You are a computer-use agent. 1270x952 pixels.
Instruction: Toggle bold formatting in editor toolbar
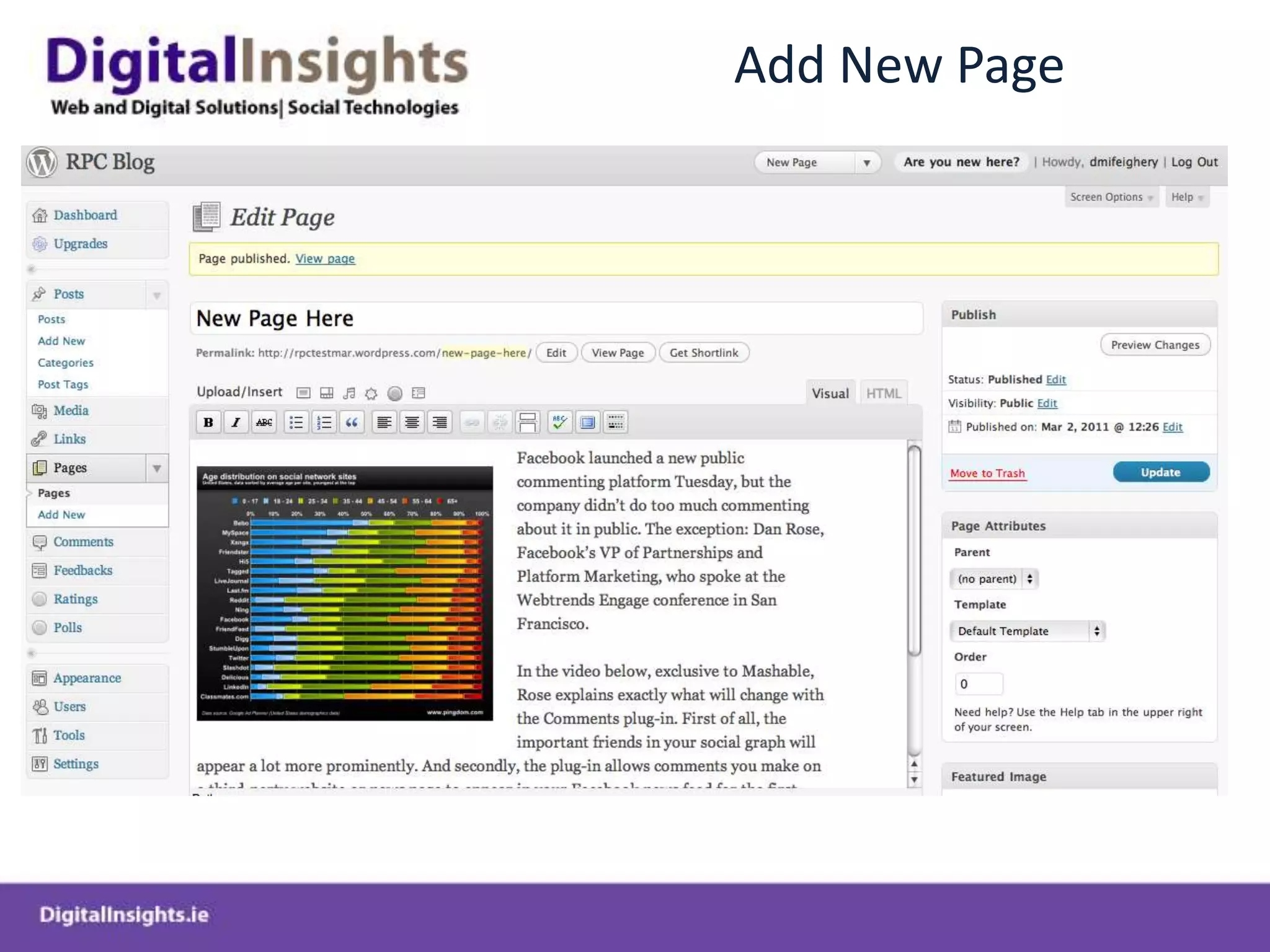click(208, 423)
